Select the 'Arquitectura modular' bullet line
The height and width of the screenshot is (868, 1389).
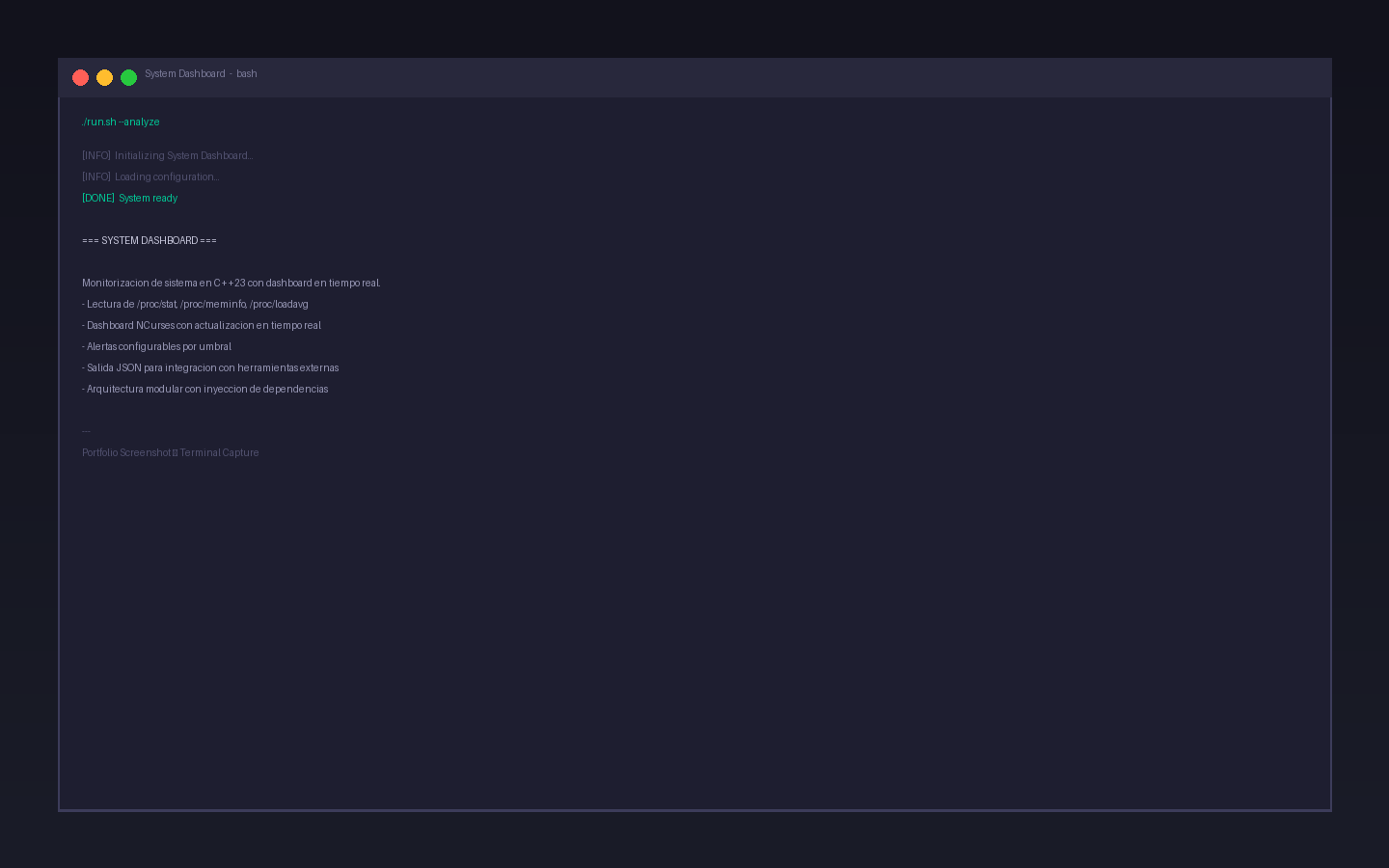(205, 389)
